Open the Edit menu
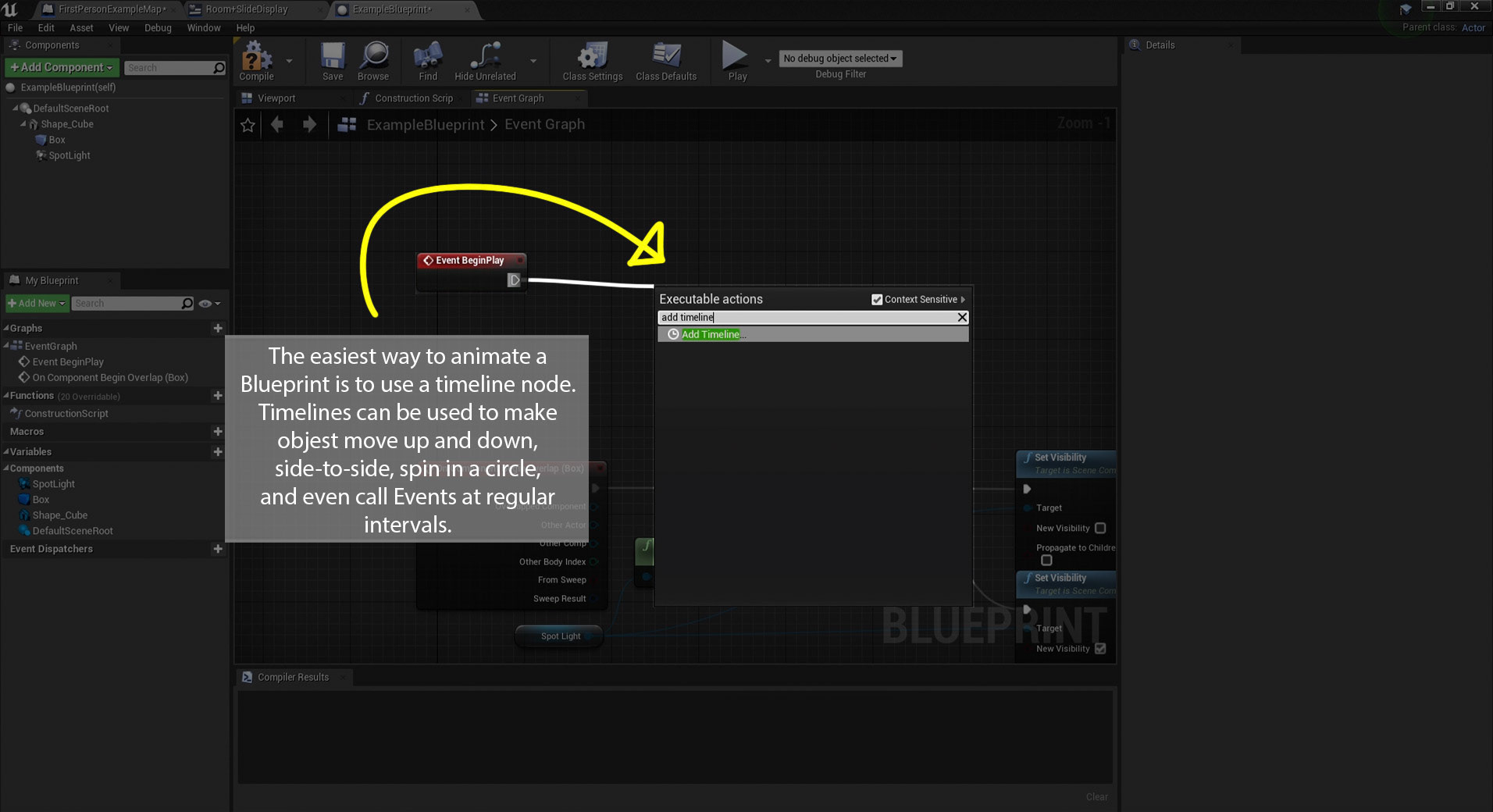 tap(46, 28)
